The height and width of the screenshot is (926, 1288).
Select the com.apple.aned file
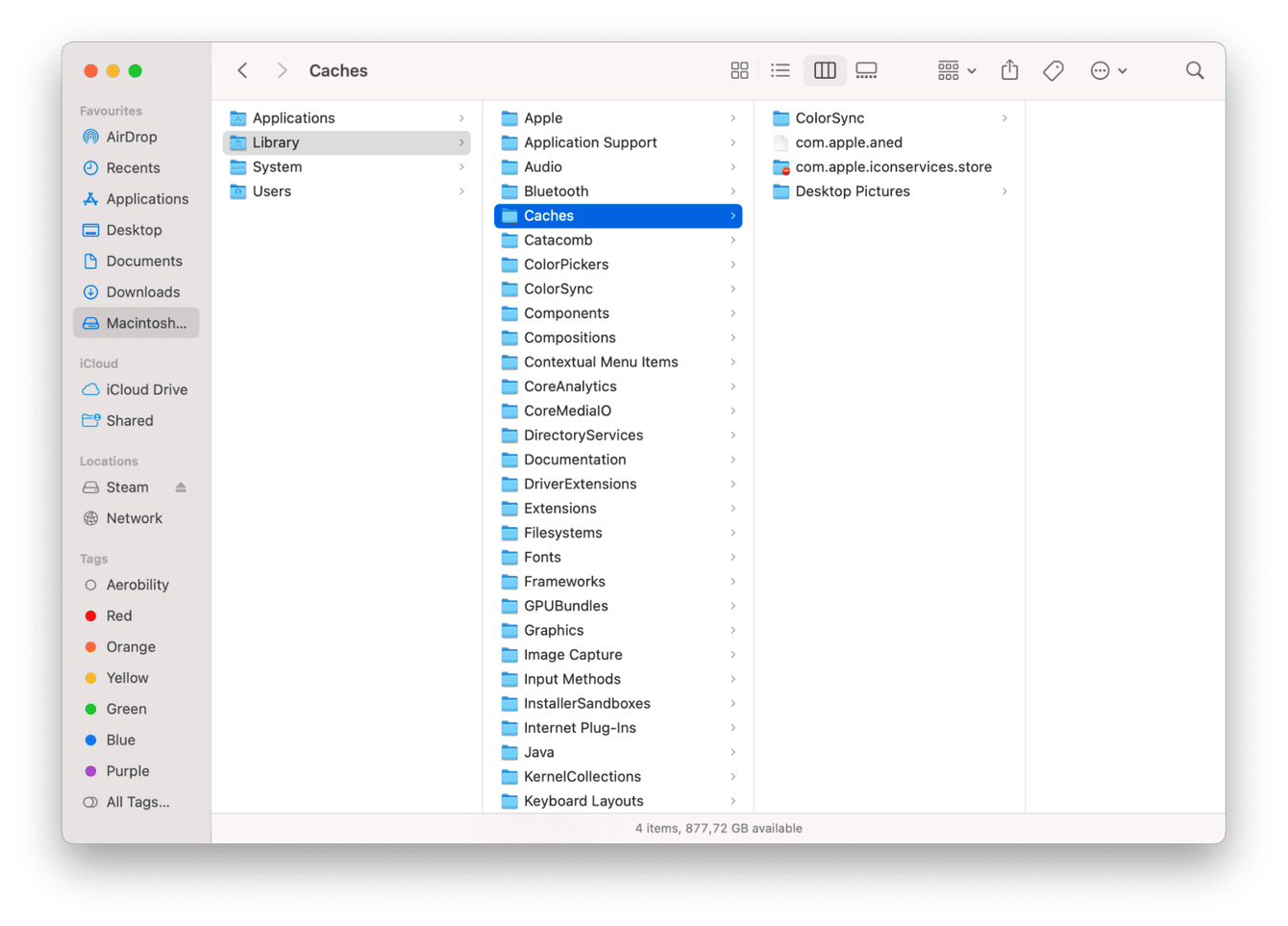[x=849, y=142]
